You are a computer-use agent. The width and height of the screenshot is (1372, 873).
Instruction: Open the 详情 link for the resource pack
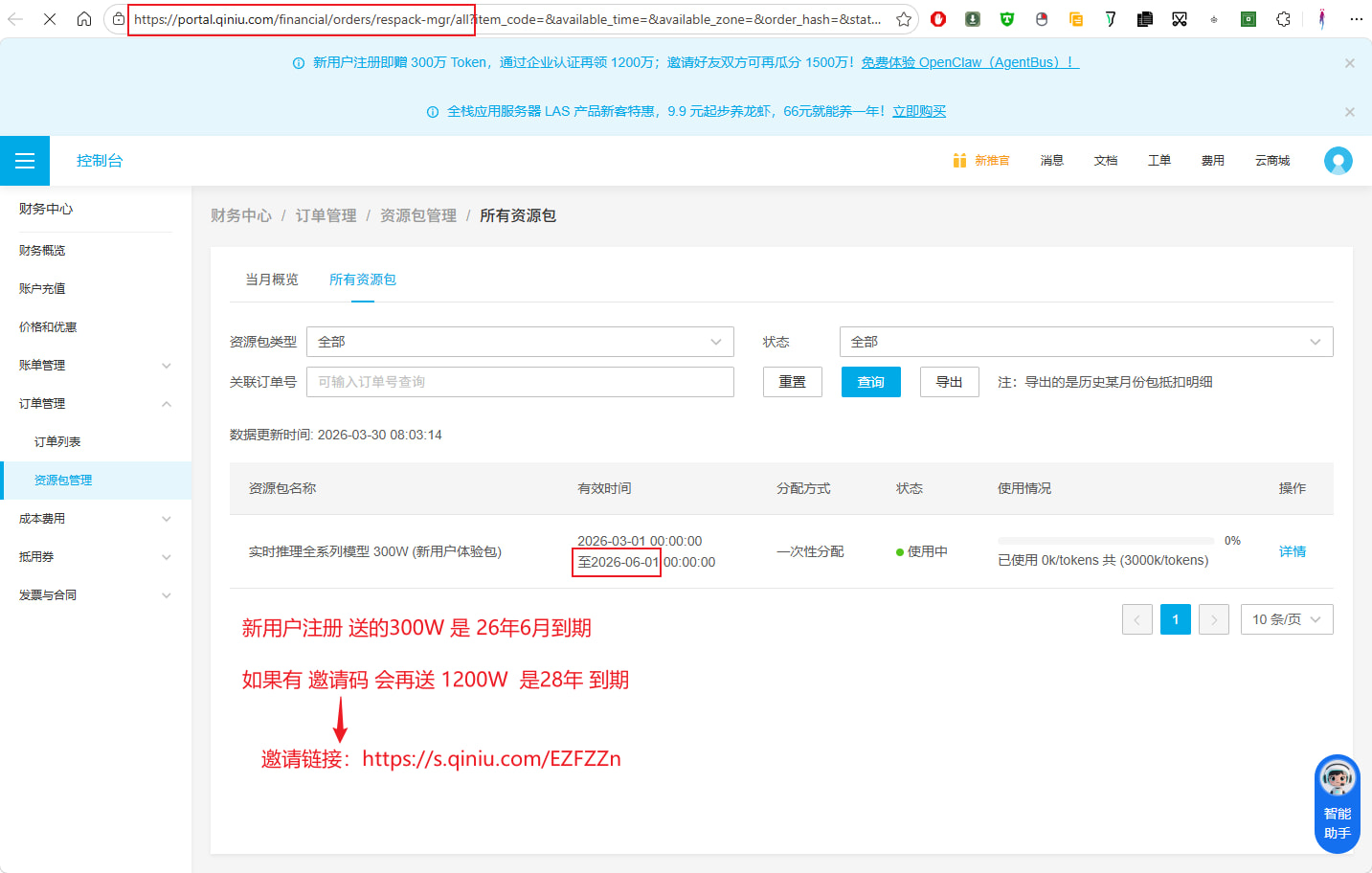click(x=1292, y=551)
